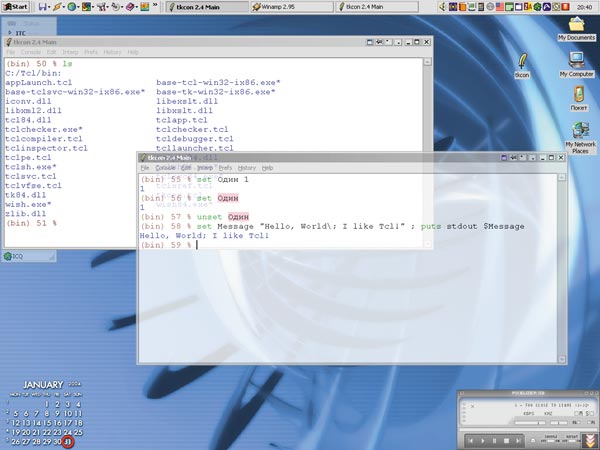Click the Windows Start button
This screenshot has height=450, width=600.
click(x=15, y=6)
